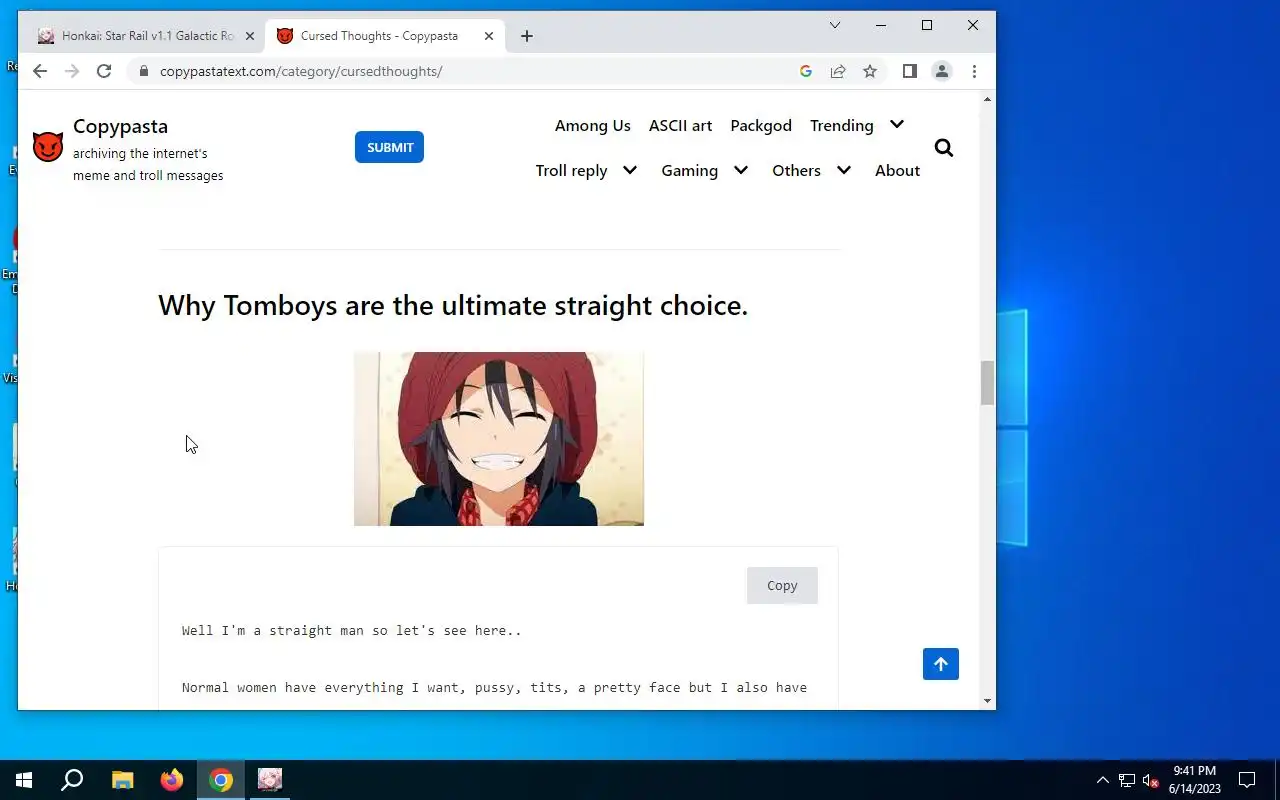Close the Honkai Star Rail tab
The height and width of the screenshot is (800, 1280).
pyautogui.click(x=250, y=36)
